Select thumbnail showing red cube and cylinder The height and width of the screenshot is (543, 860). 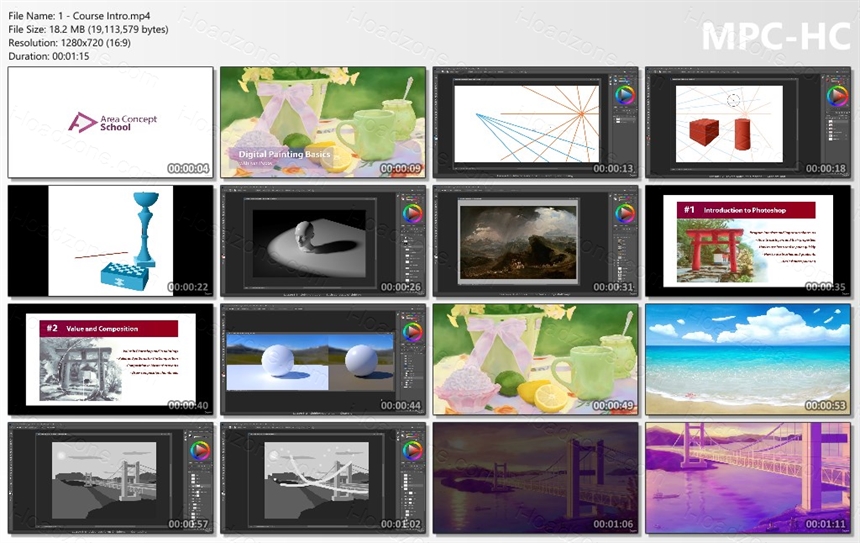coord(748,122)
